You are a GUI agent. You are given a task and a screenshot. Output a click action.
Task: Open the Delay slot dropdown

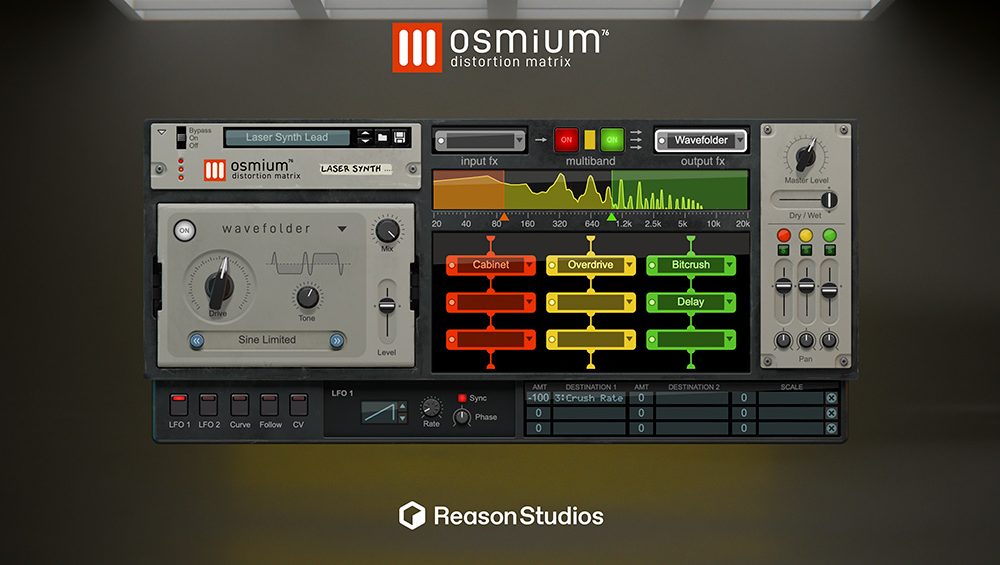(x=729, y=302)
